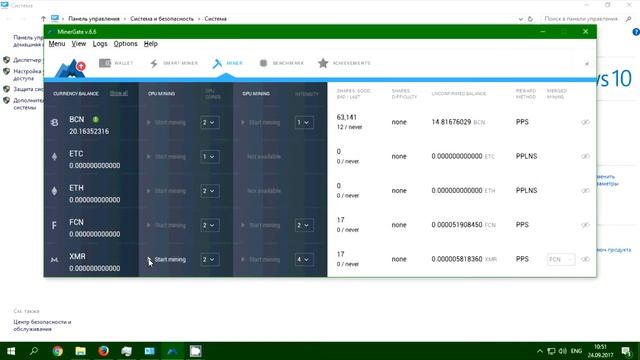640x360 pixels.
Task: Click XMR unconfirmed balance 0.000005818360
Action: [x=457, y=259]
